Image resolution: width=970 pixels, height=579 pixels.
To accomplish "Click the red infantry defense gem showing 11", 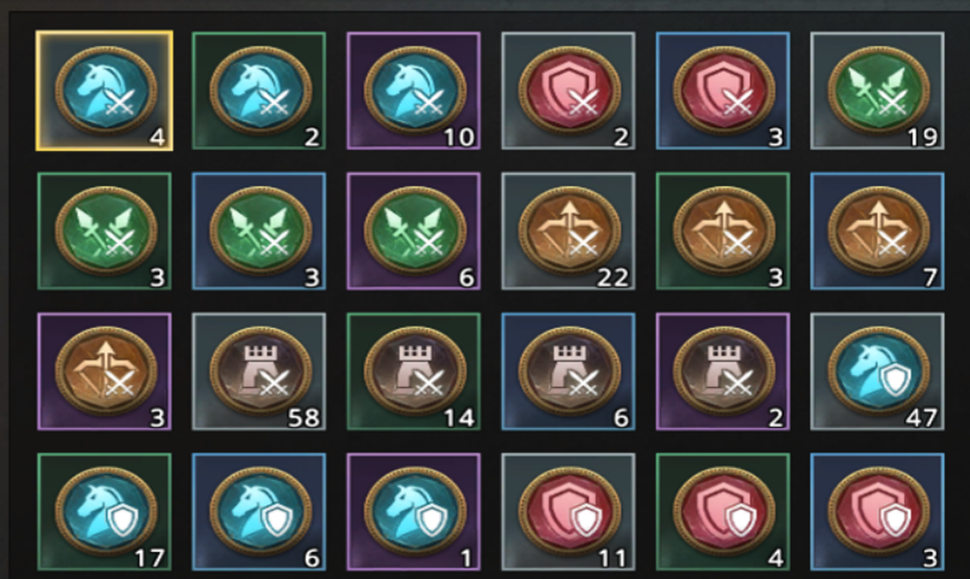I will pos(569,512).
